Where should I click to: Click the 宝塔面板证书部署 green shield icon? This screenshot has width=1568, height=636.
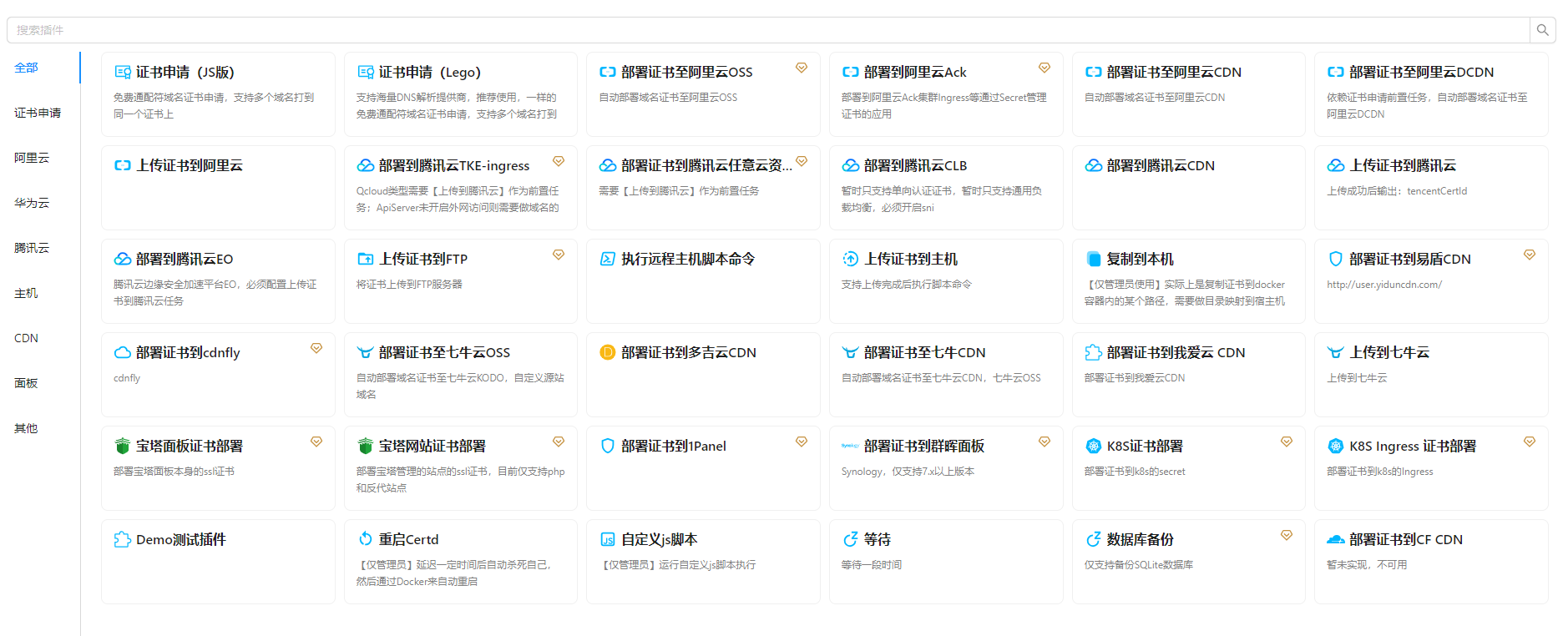[123, 447]
